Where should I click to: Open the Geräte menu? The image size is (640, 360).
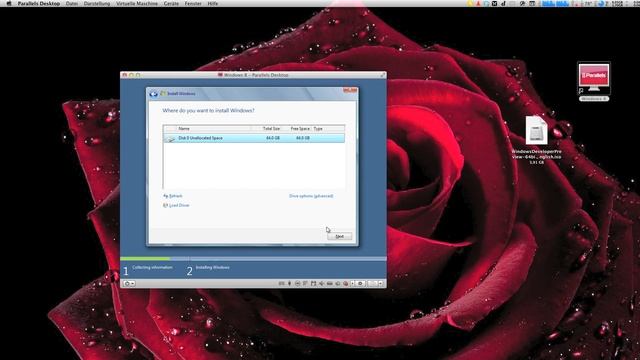171,4
